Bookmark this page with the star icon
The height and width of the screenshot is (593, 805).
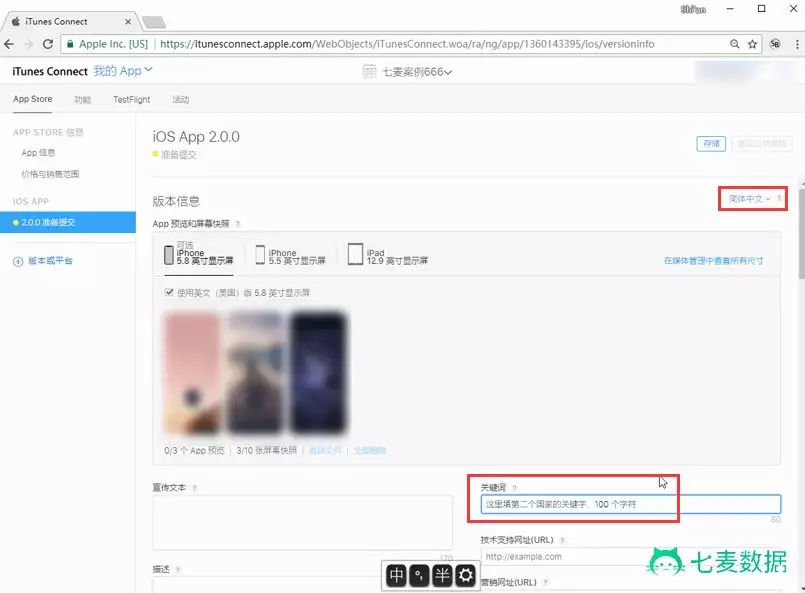pos(752,44)
